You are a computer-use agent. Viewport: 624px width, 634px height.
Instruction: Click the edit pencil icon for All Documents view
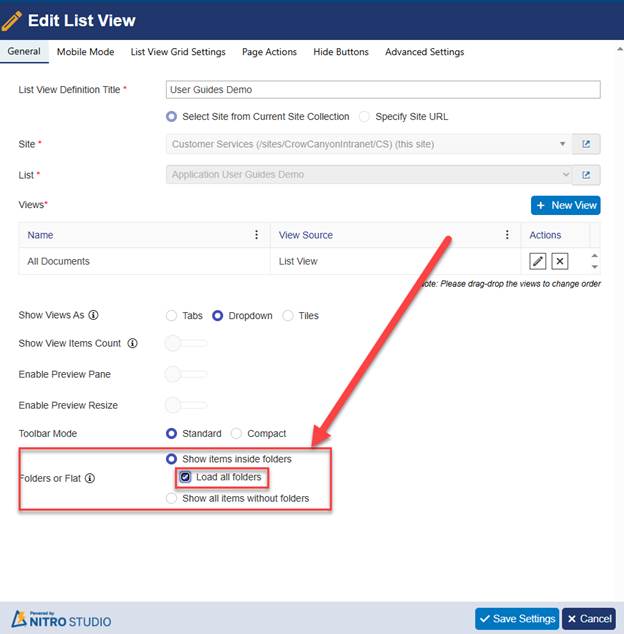point(537,261)
